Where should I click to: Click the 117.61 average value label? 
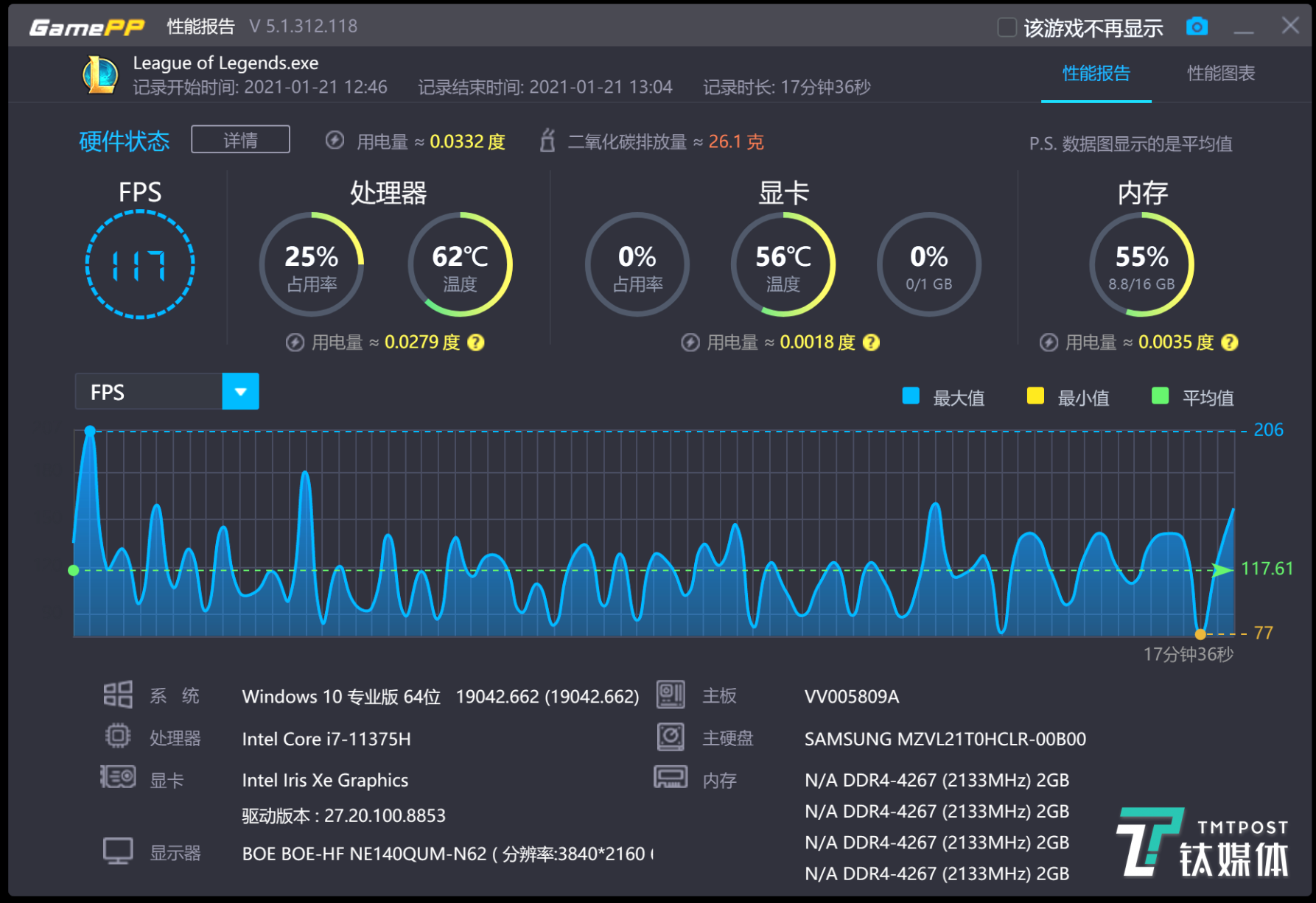[1267, 569]
